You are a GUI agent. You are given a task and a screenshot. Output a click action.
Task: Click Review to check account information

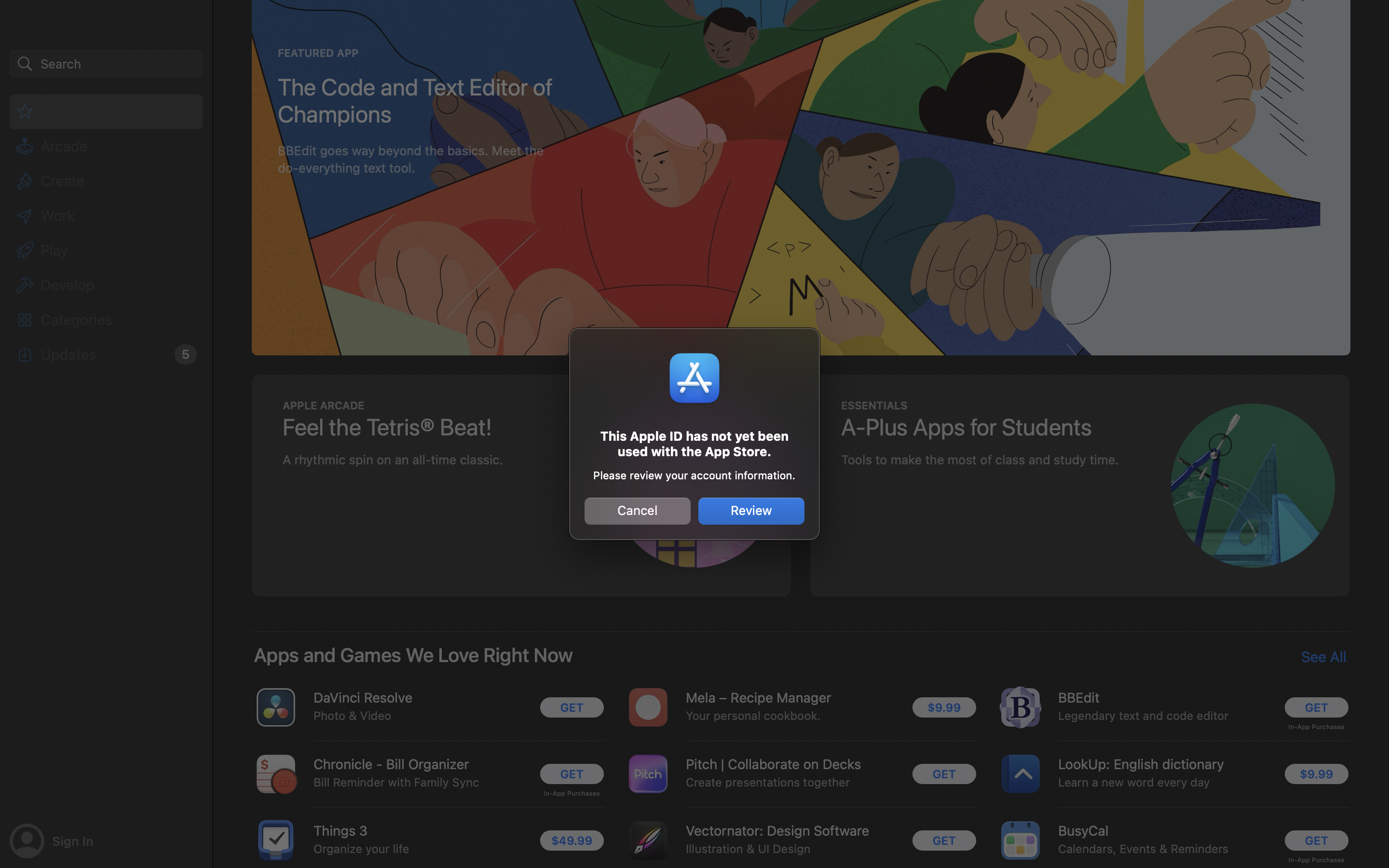(751, 510)
